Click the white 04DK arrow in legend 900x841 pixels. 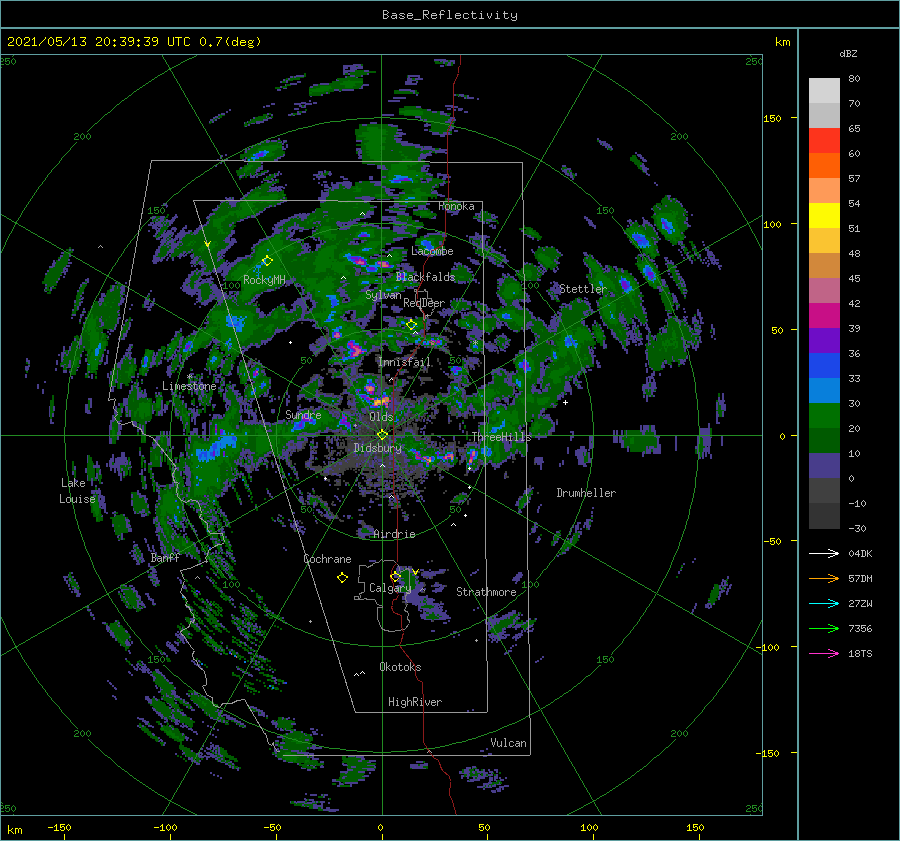[x=824, y=553]
